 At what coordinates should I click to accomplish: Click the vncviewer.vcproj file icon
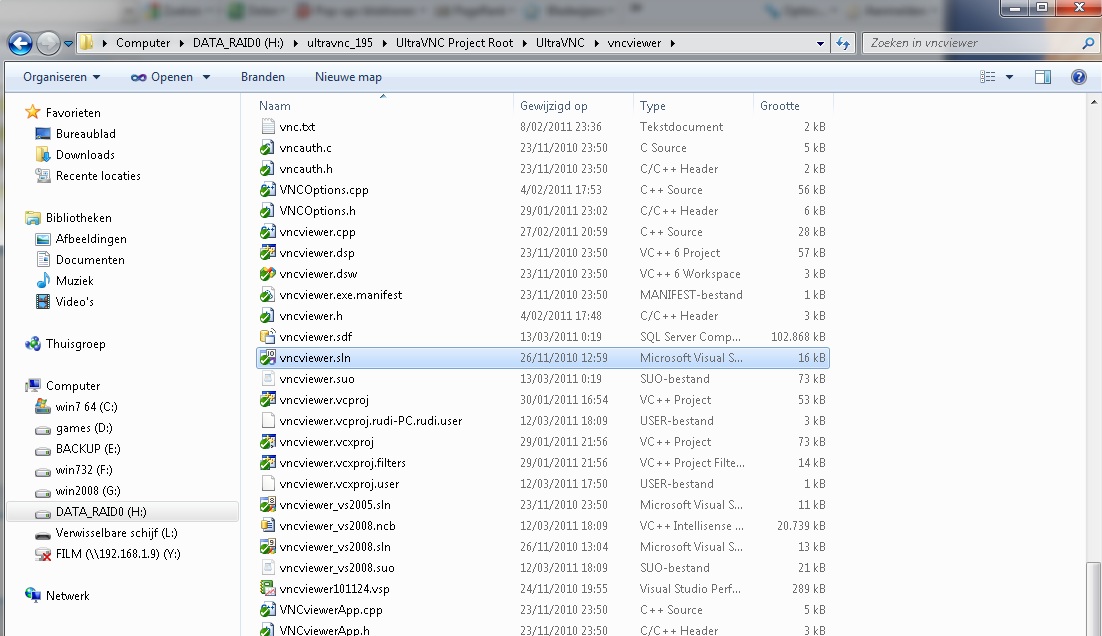[x=267, y=400]
